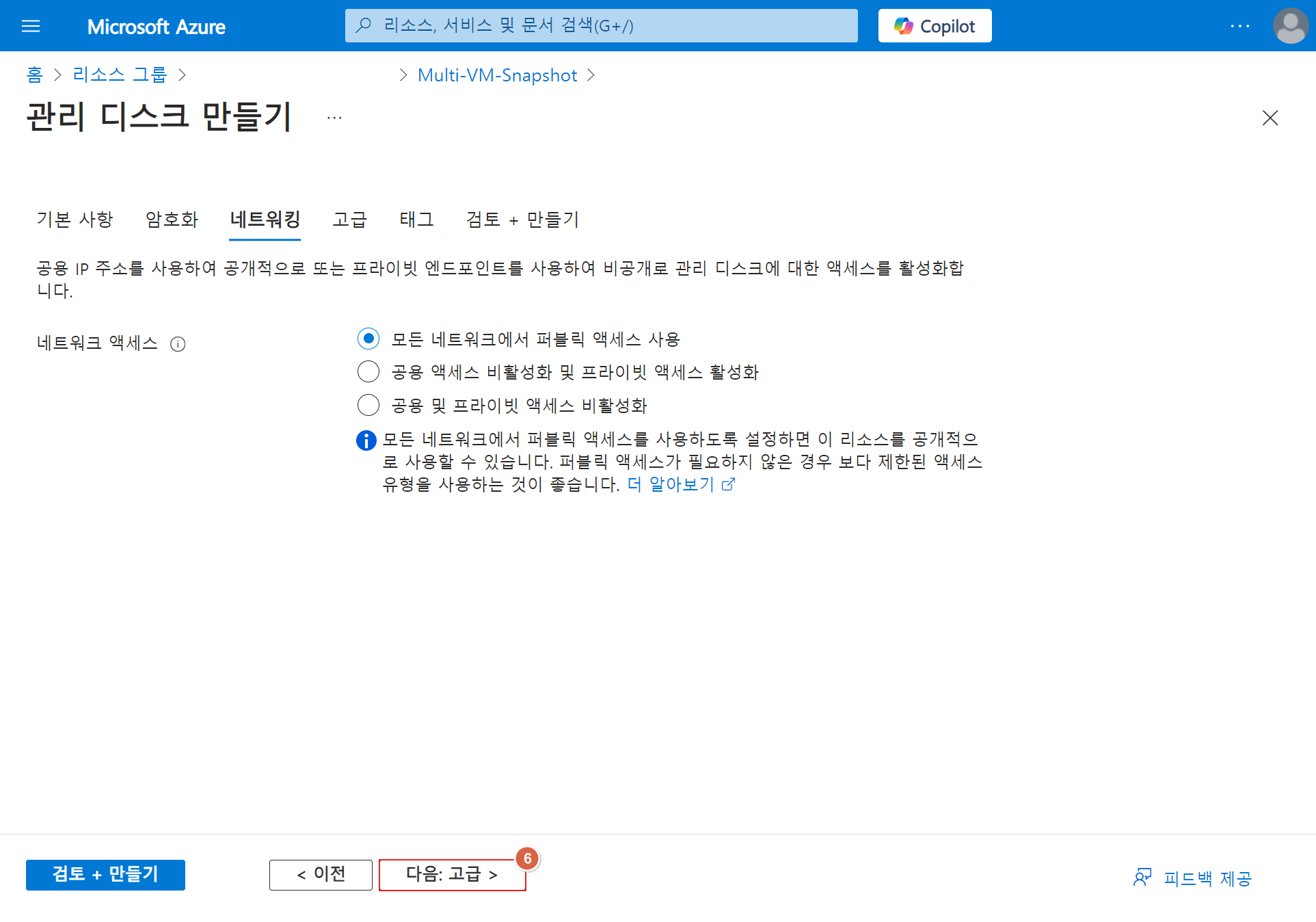
Task: Click the network access info icon
Action: click(178, 344)
